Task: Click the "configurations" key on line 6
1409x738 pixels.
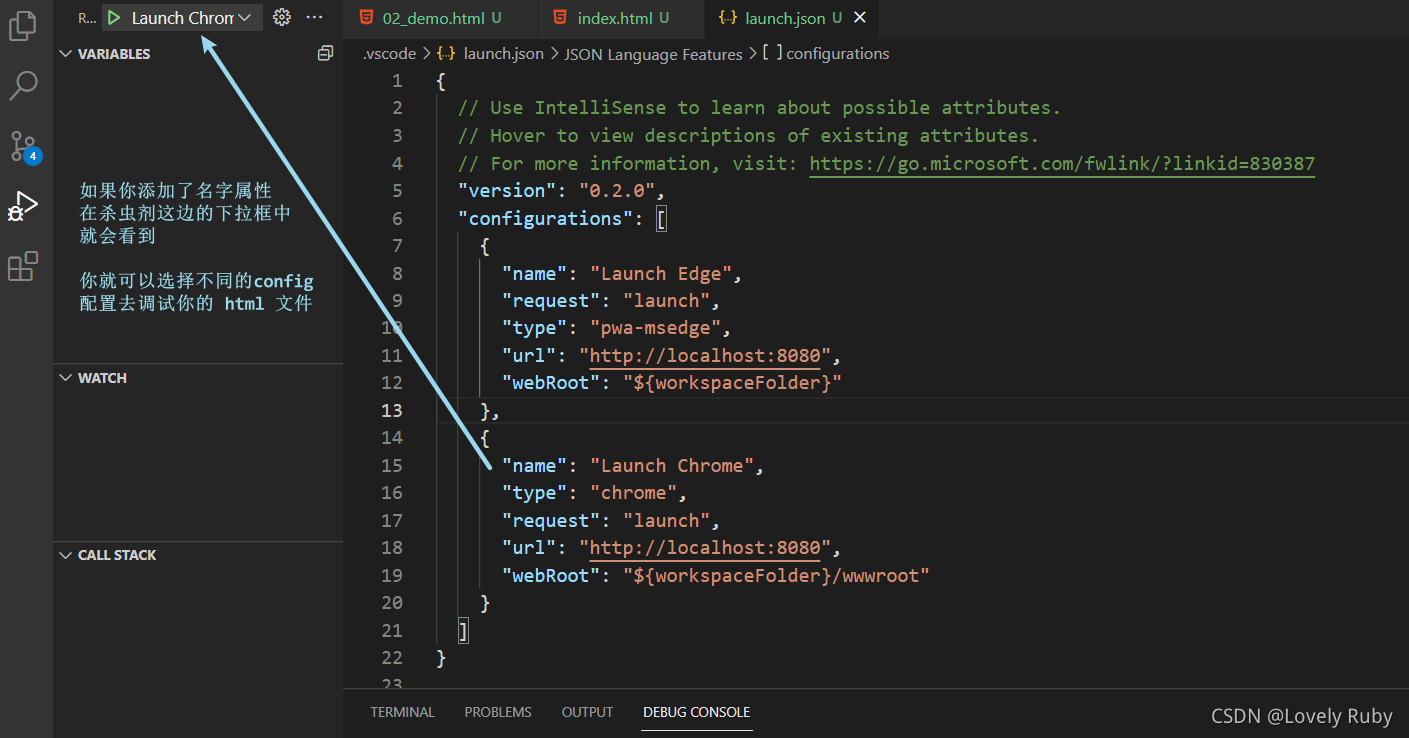Action: [x=546, y=218]
